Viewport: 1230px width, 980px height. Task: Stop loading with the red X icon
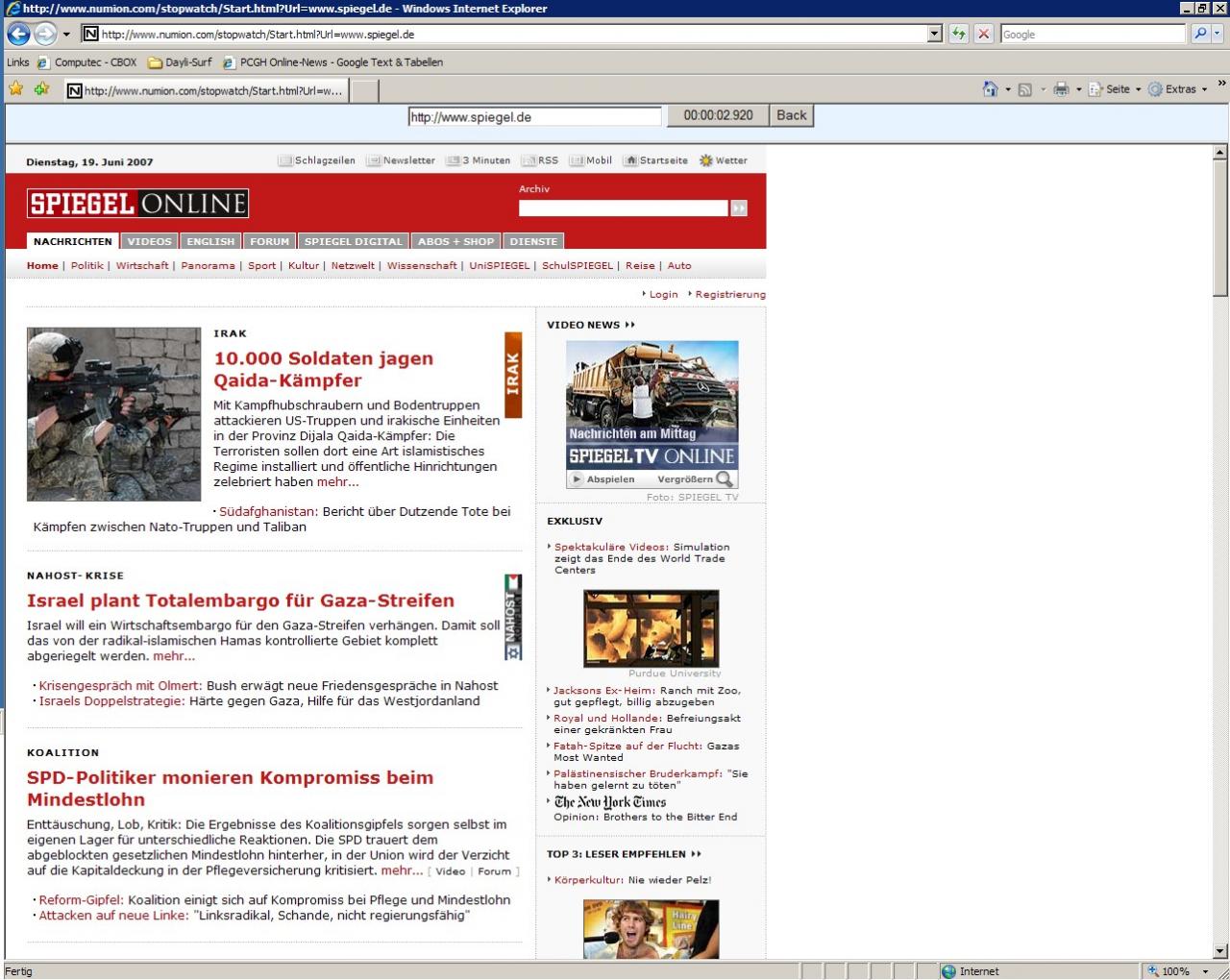tap(984, 35)
